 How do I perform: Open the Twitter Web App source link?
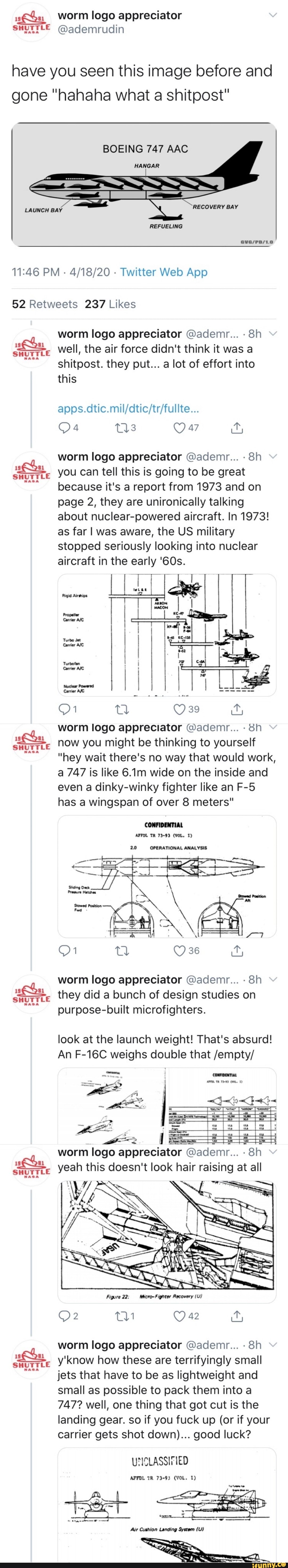coord(164,272)
